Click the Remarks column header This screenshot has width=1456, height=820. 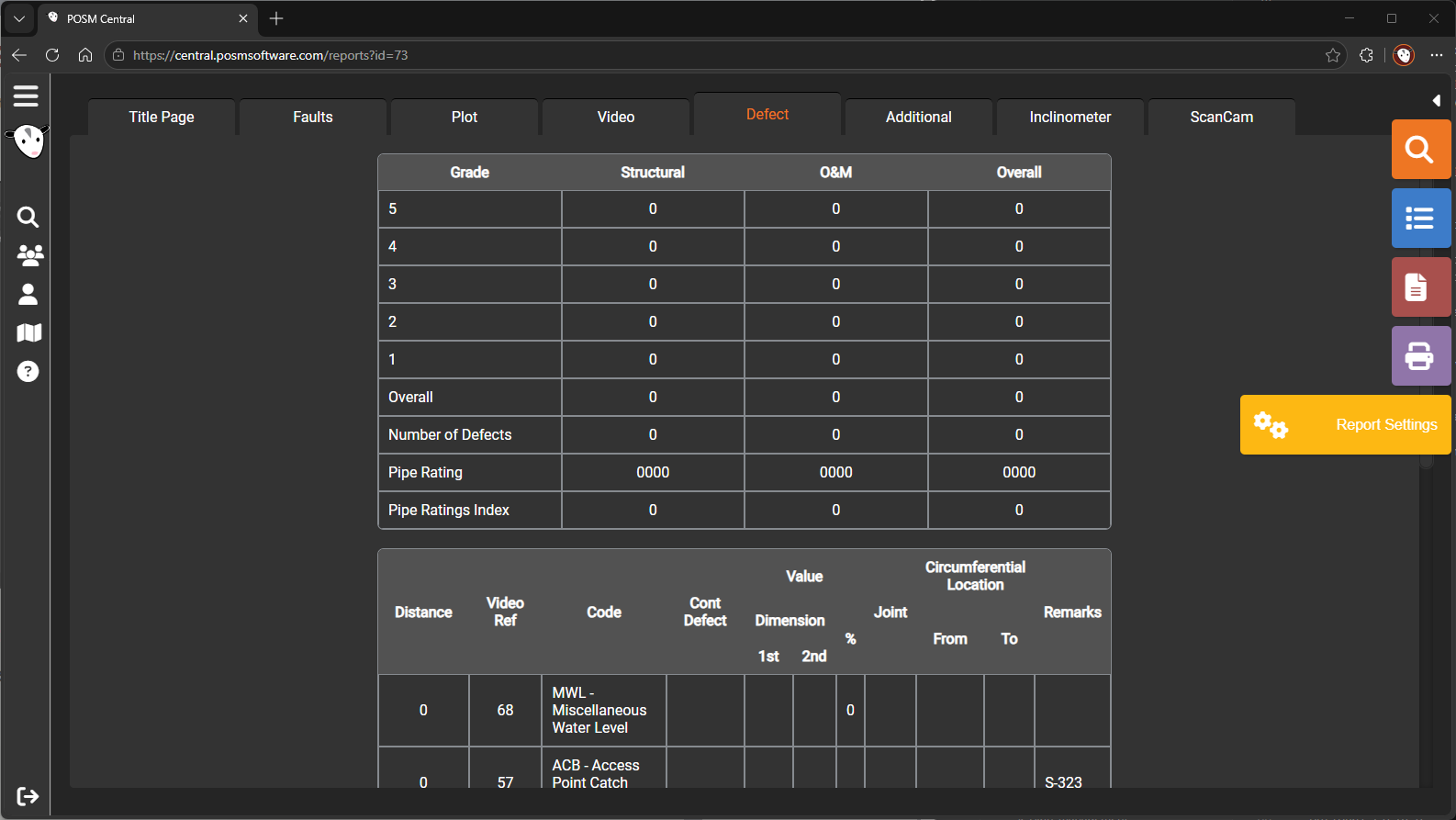[x=1072, y=612]
